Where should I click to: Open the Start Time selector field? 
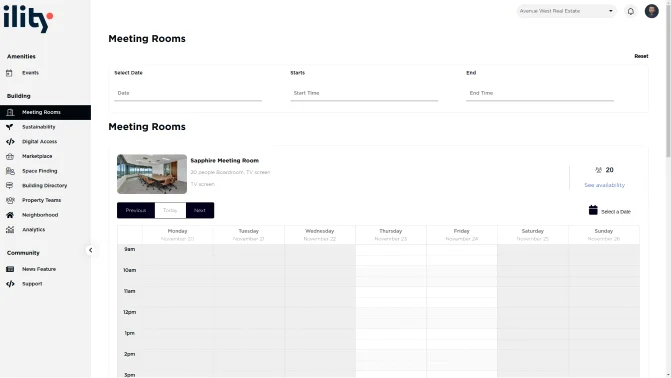tap(364, 93)
